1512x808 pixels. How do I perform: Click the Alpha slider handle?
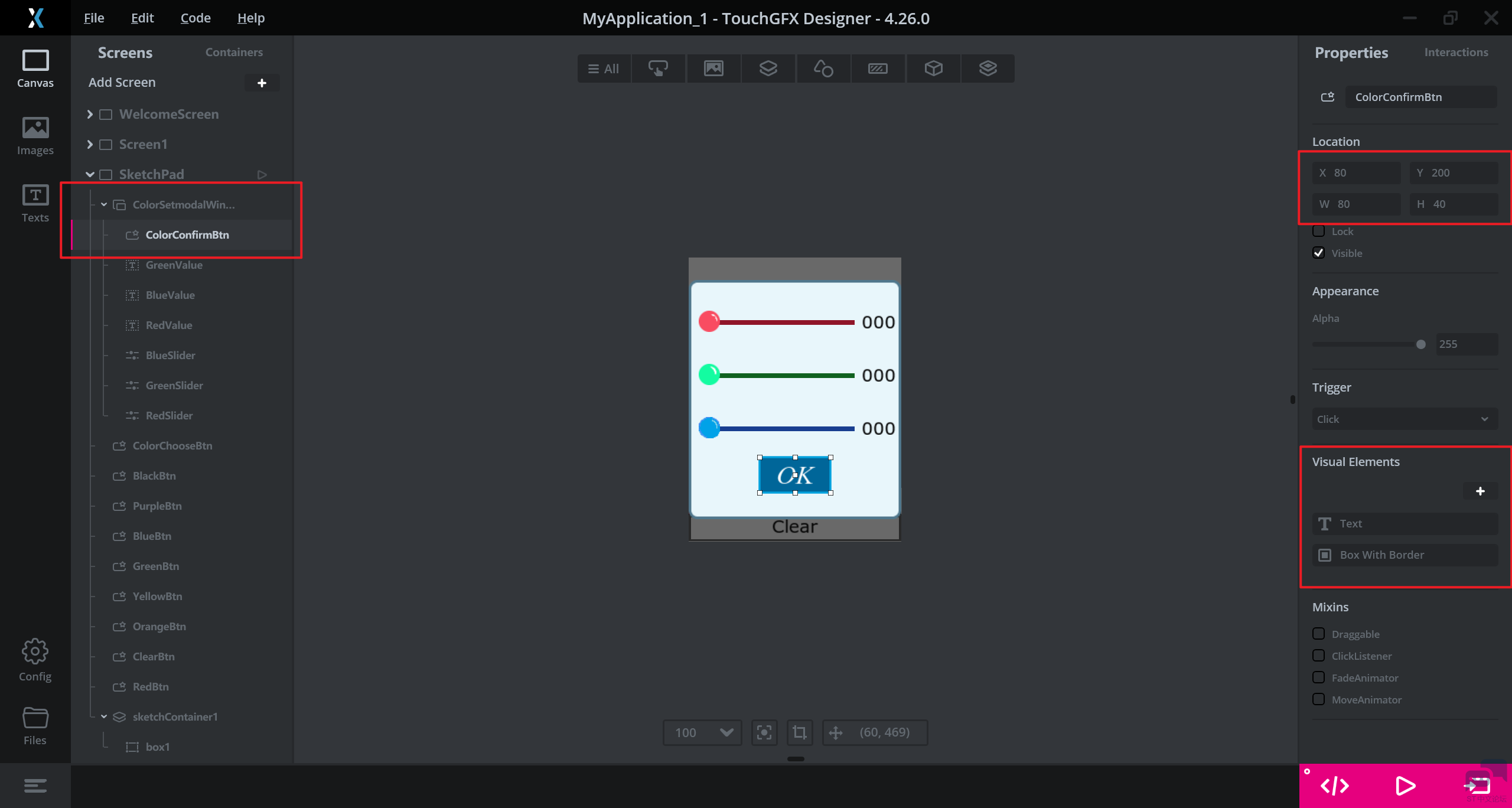[x=1420, y=344]
